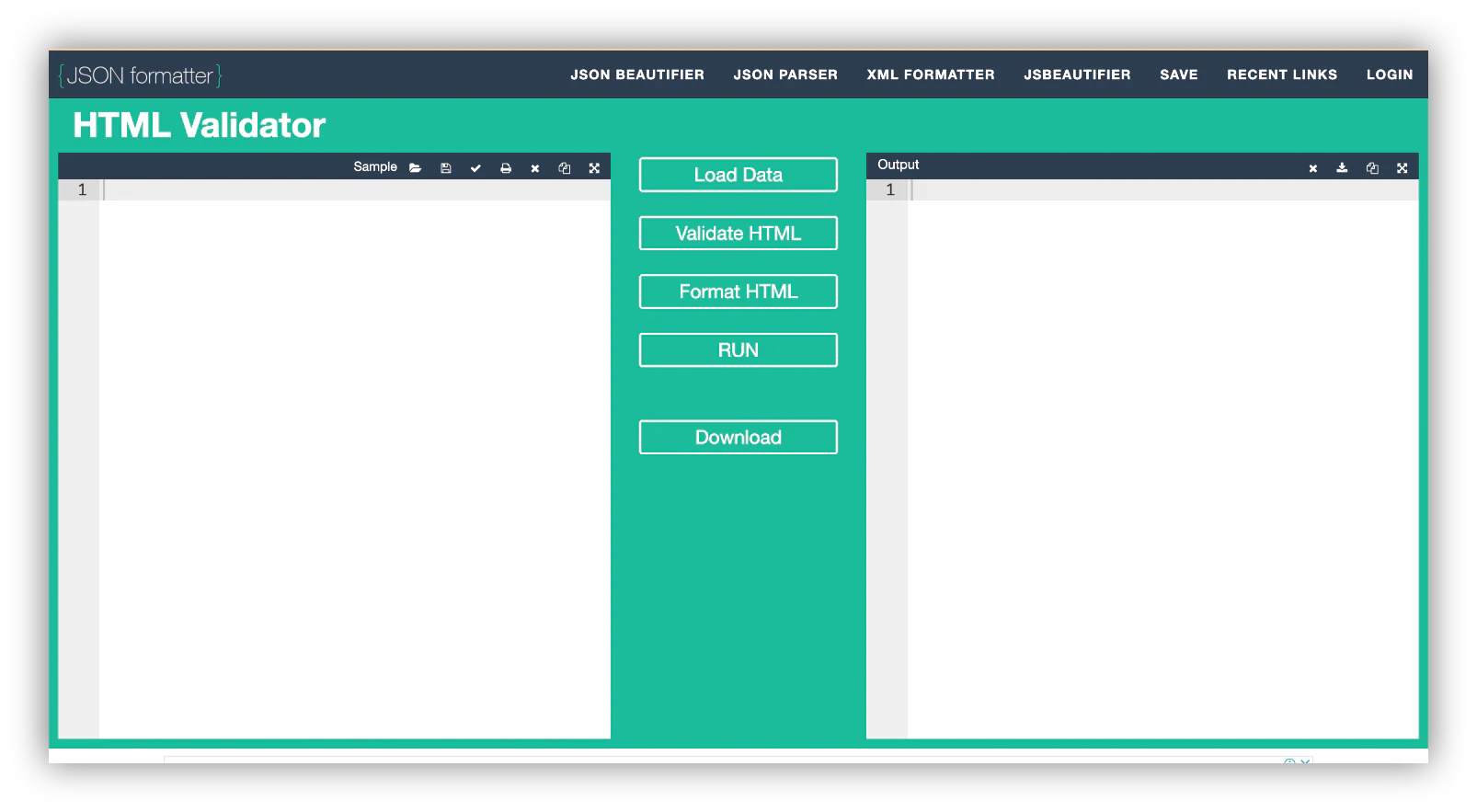Select line number 1 in Output editor gutter
1477x812 pixels.
point(890,190)
